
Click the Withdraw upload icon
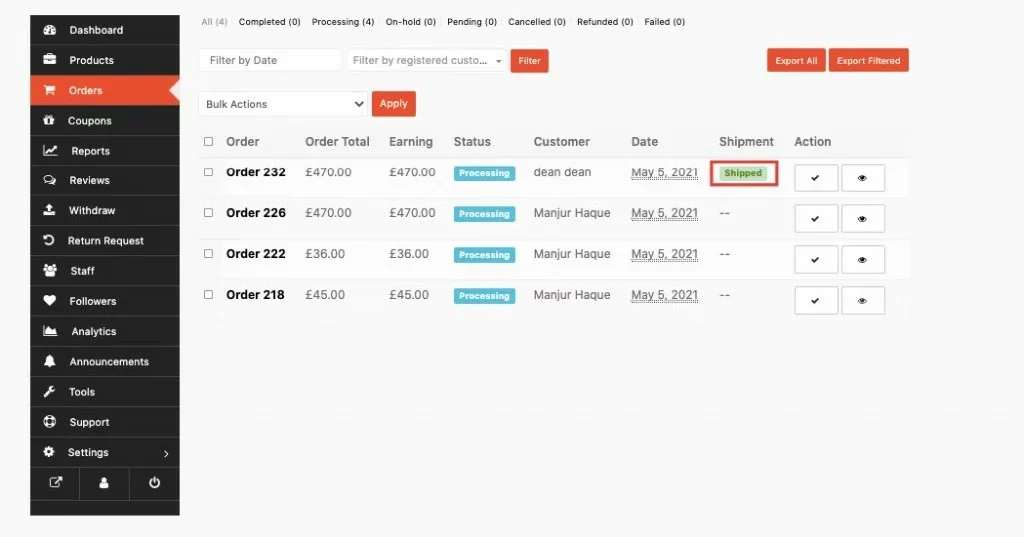[x=49, y=210]
